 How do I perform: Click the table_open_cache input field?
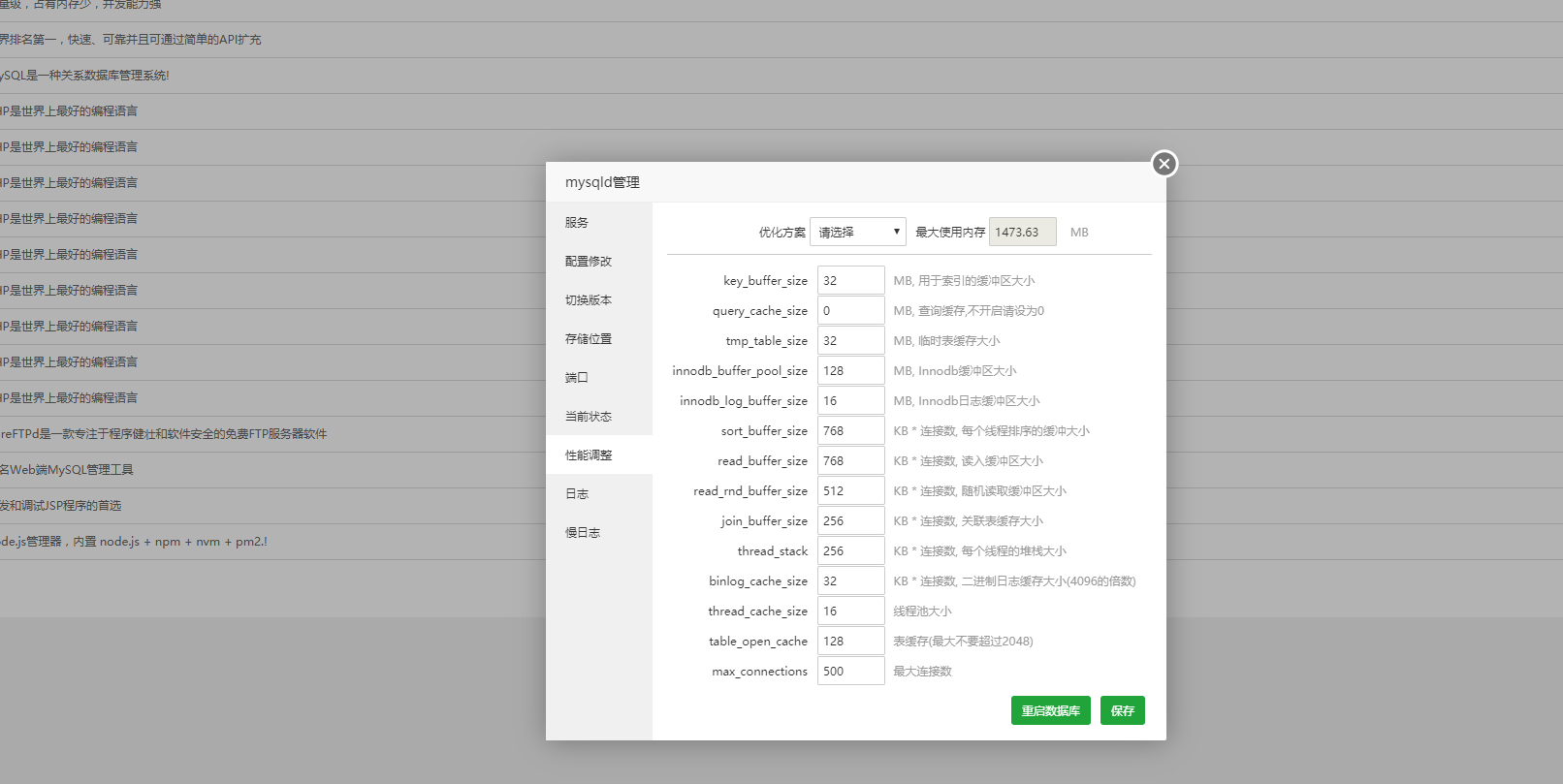(x=851, y=641)
